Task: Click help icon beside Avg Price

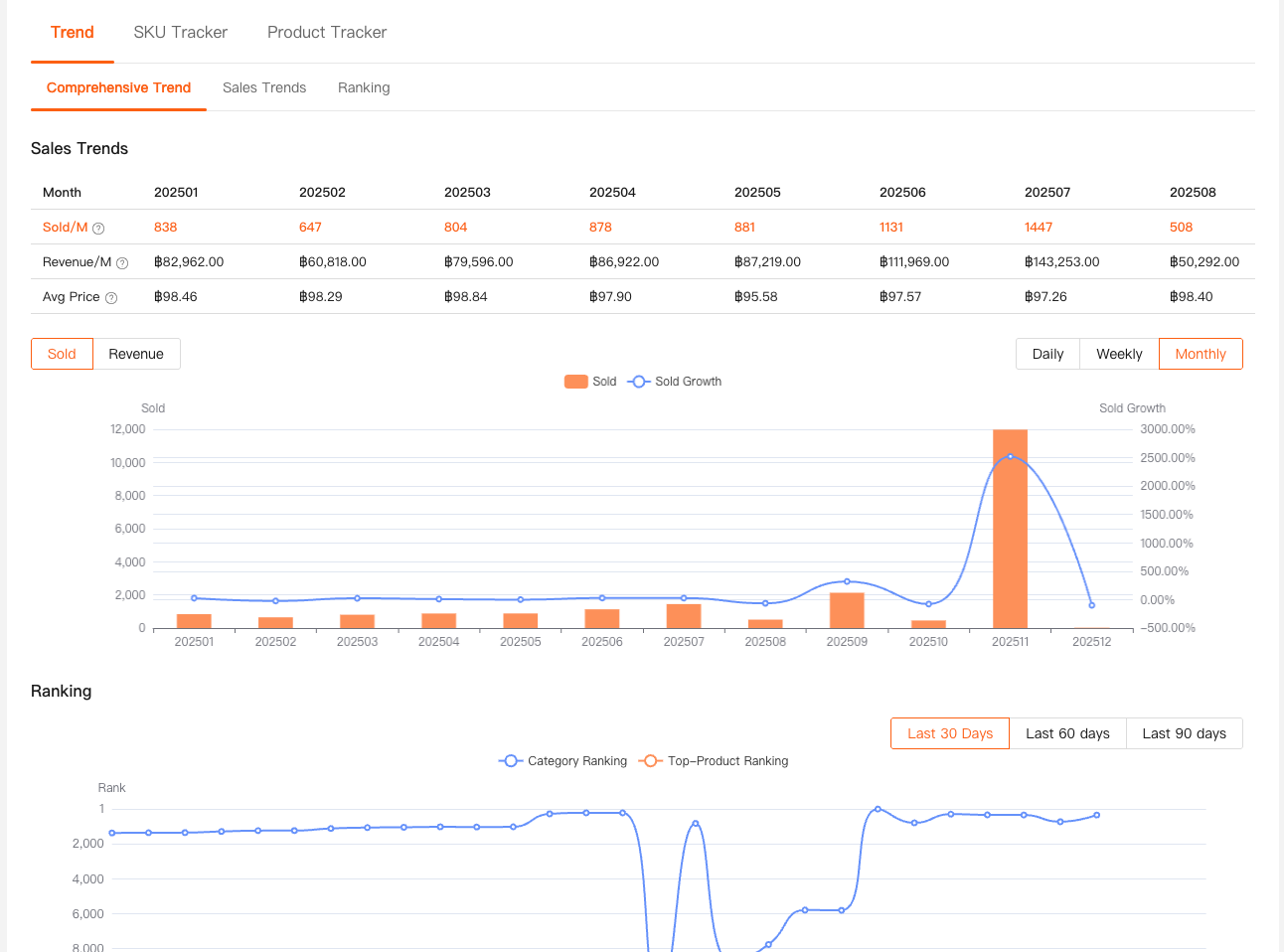Action: pos(111,298)
